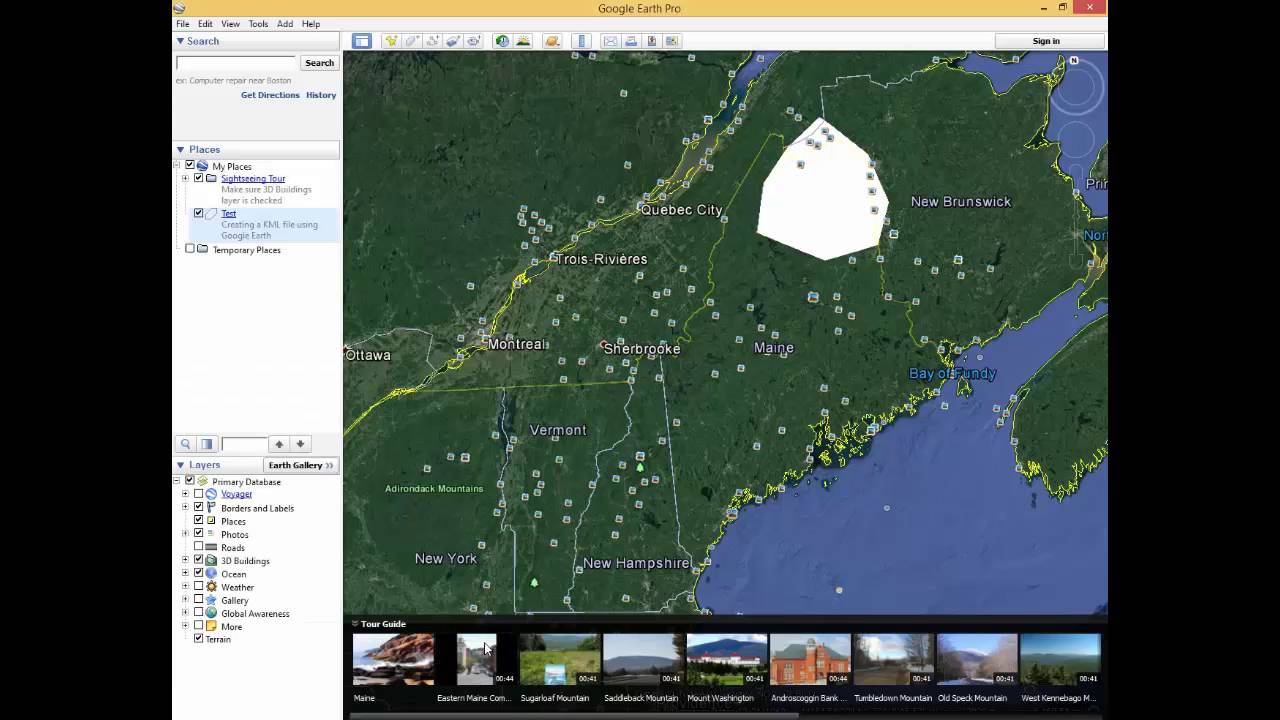Select the Add Path tool
Viewport: 1280px width, 720px height.
(x=433, y=41)
